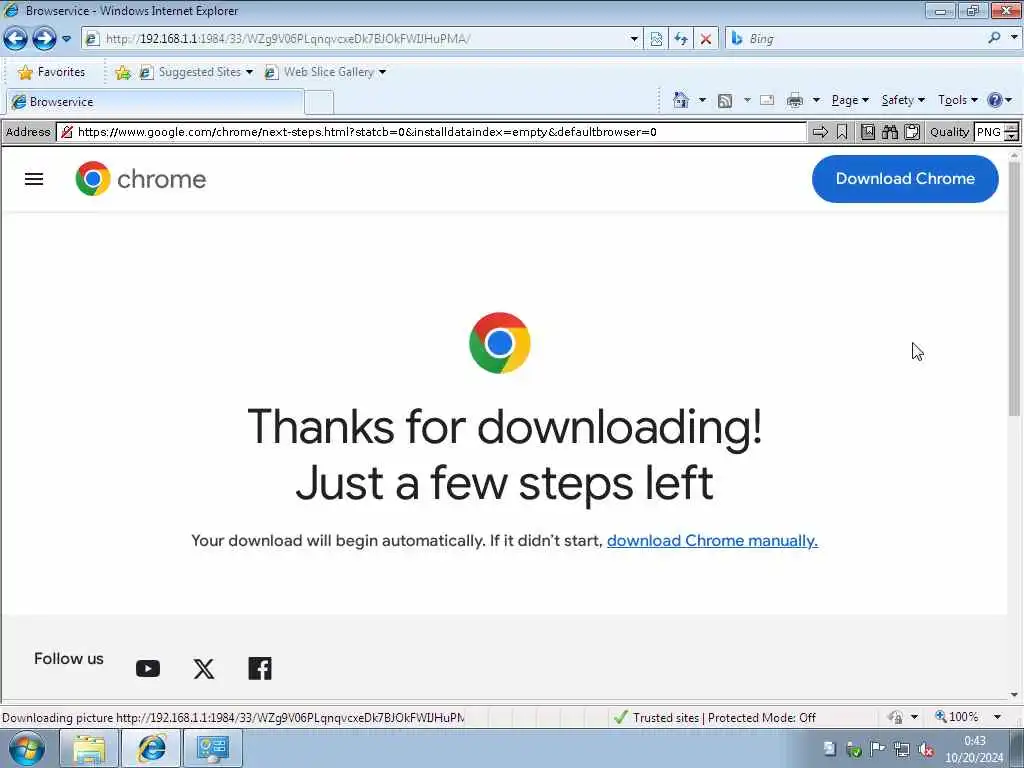Click the Chrome logo in page header
Image resolution: width=1024 pixels, height=768 pixels.
(140, 178)
